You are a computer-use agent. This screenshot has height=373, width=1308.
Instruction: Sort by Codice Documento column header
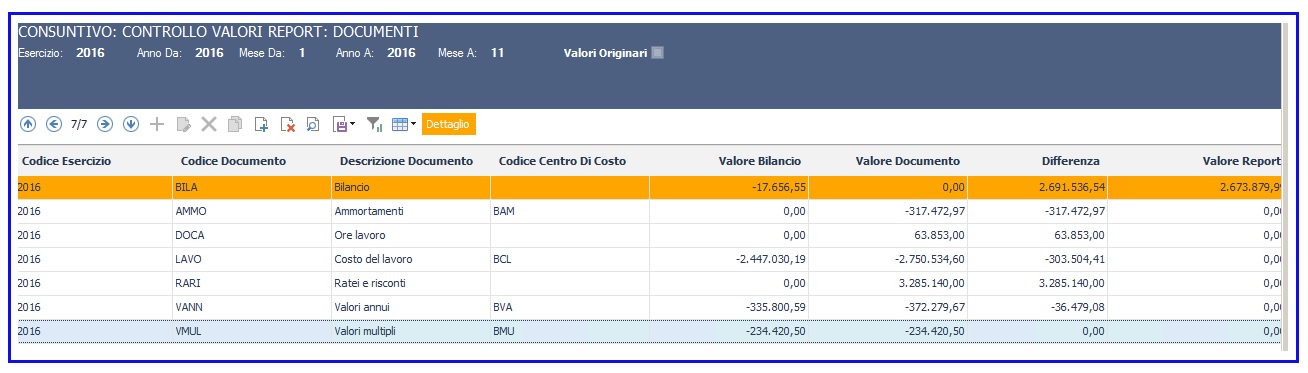point(233,161)
